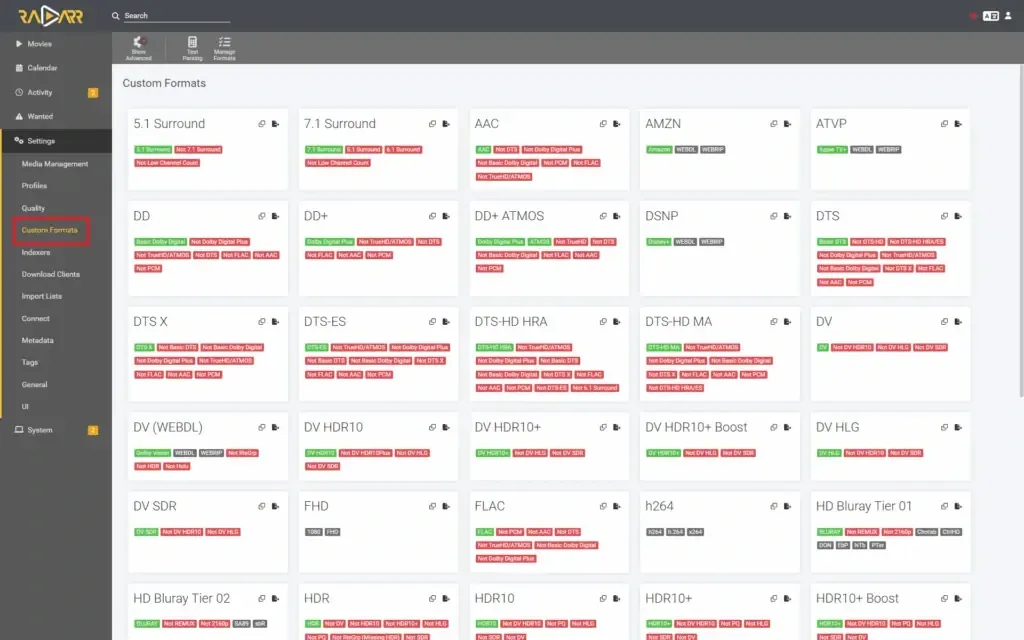Clone the FLAC custom format
The image size is (1024, 640).
pos(603,506)
